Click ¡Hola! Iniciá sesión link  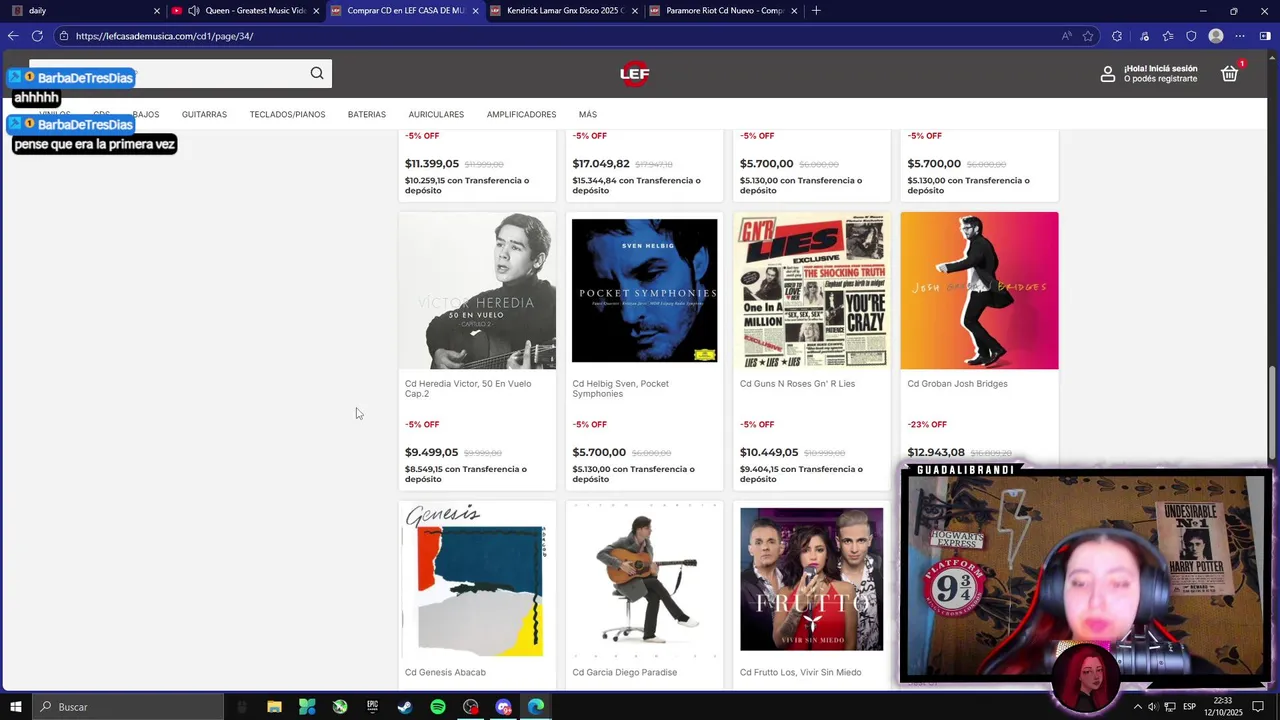[x=1160, y=69]
